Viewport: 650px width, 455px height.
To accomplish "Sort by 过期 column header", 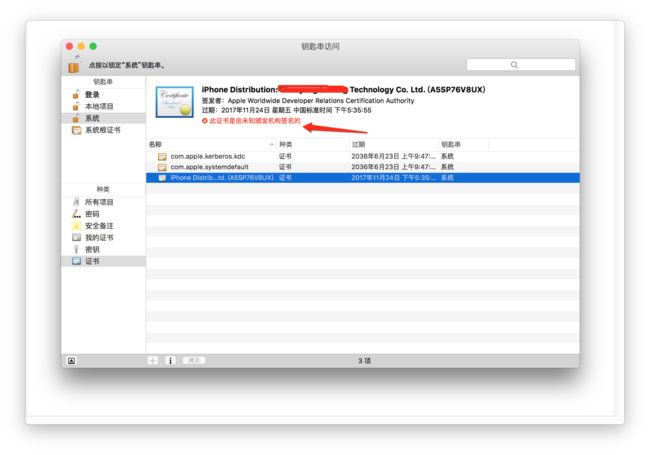I will [394, 144].
